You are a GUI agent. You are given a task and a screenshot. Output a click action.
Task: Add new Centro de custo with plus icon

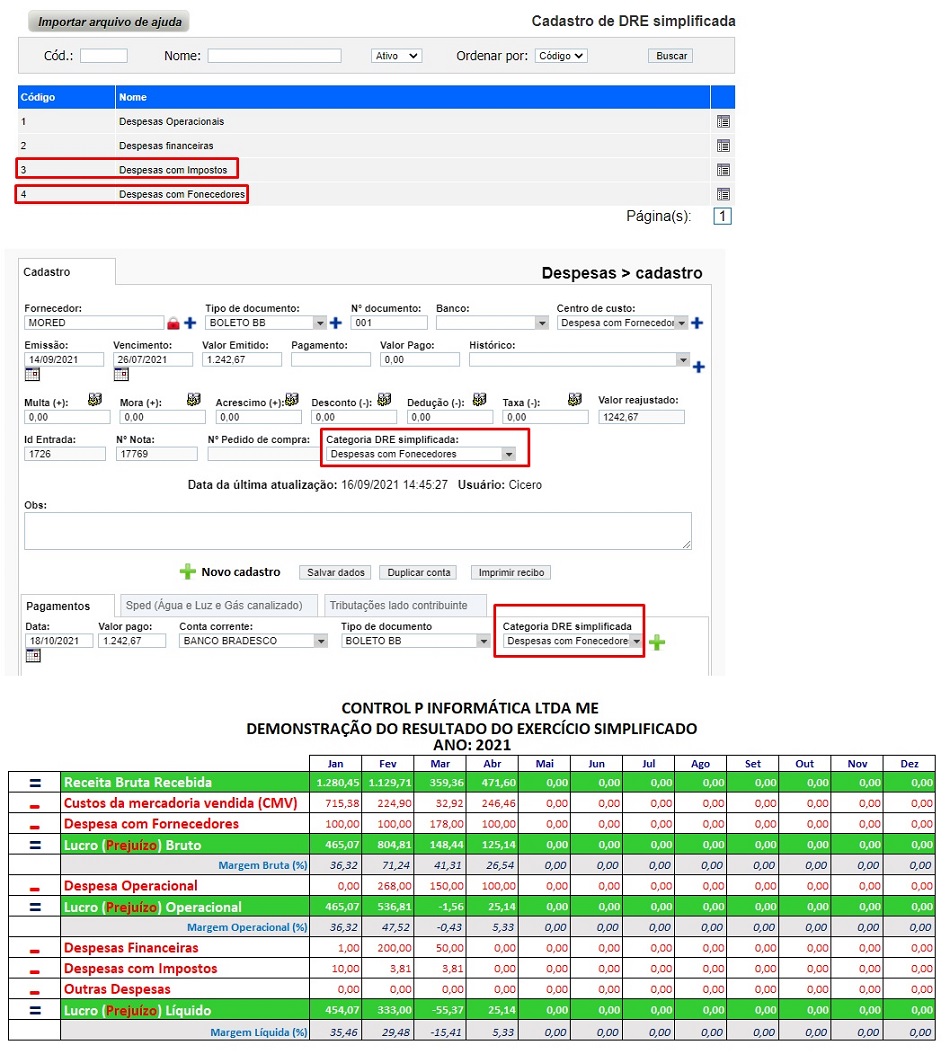[697, 323]
